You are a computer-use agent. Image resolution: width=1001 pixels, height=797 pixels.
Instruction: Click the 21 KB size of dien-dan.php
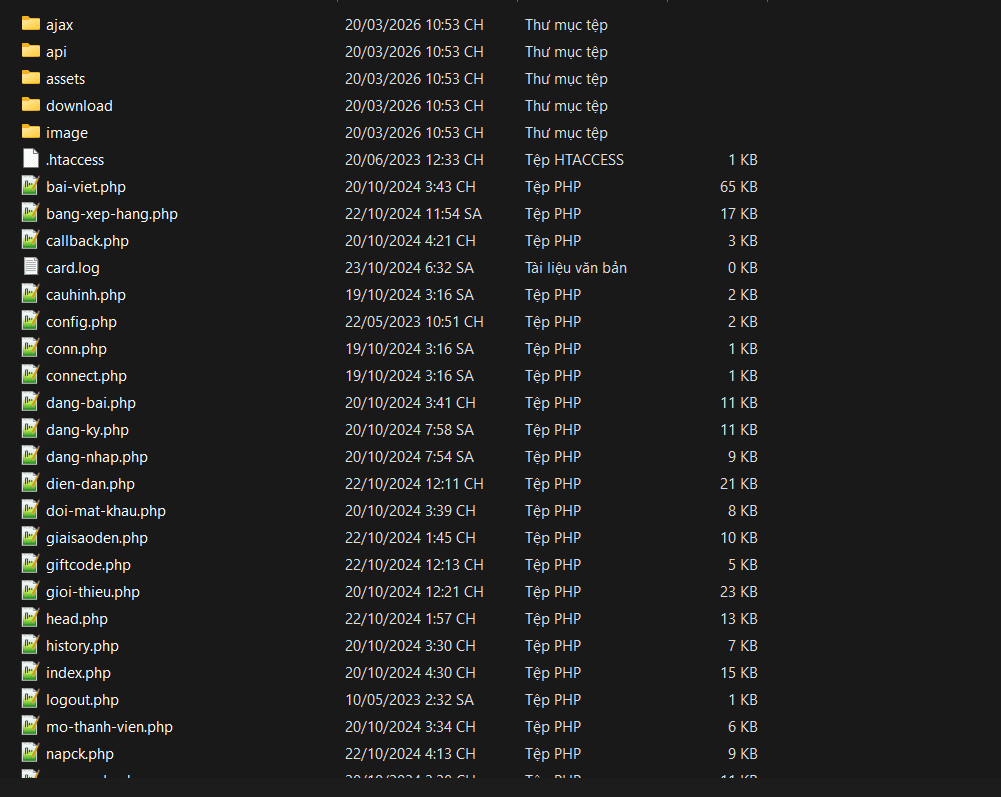739,484
